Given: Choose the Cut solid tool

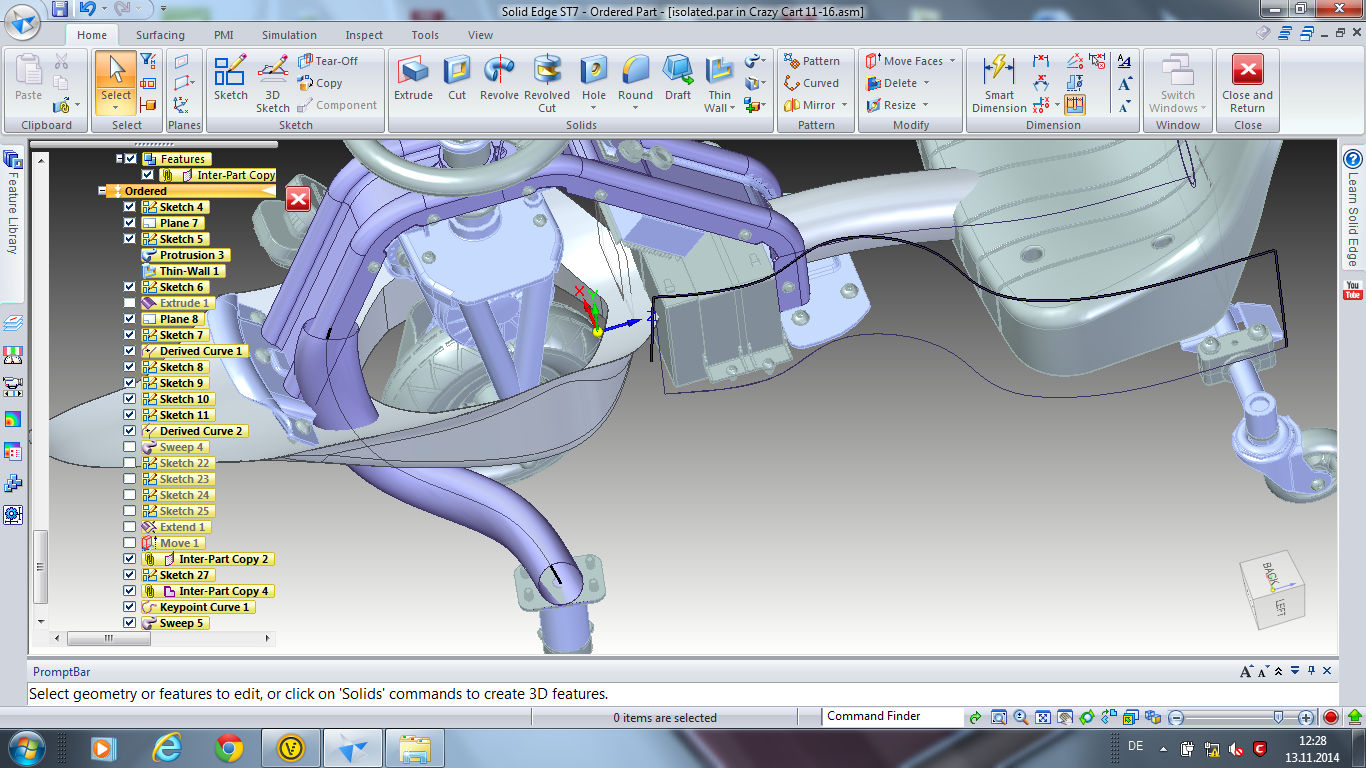Looking at the screenshot, I should (457, 78).
